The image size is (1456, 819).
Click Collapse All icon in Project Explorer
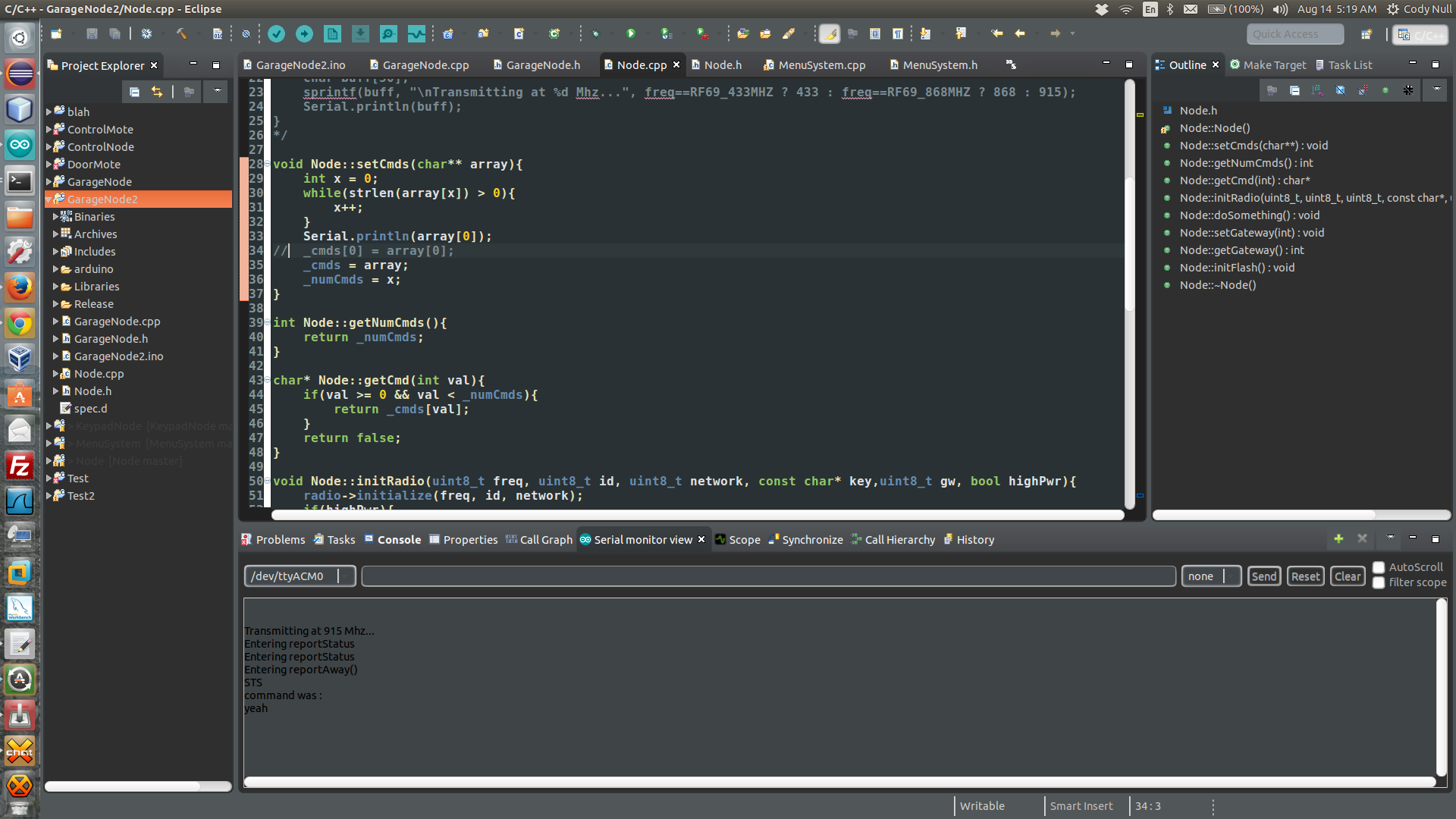click(x=134, y=92)
